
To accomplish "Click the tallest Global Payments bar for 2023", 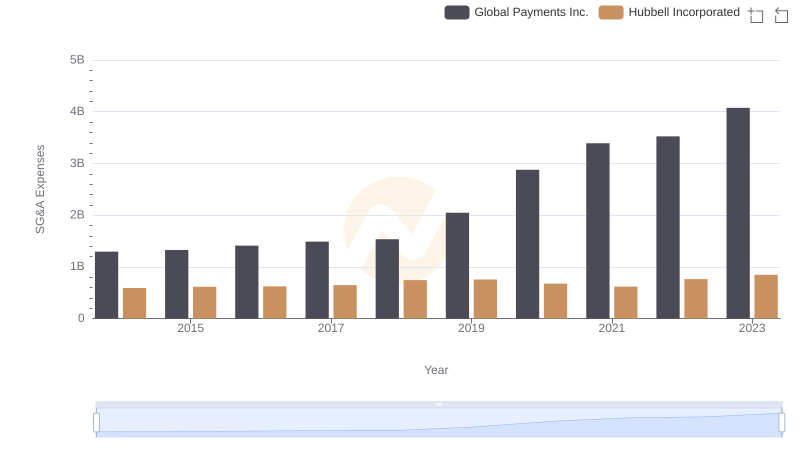I will tap(738, 213).
